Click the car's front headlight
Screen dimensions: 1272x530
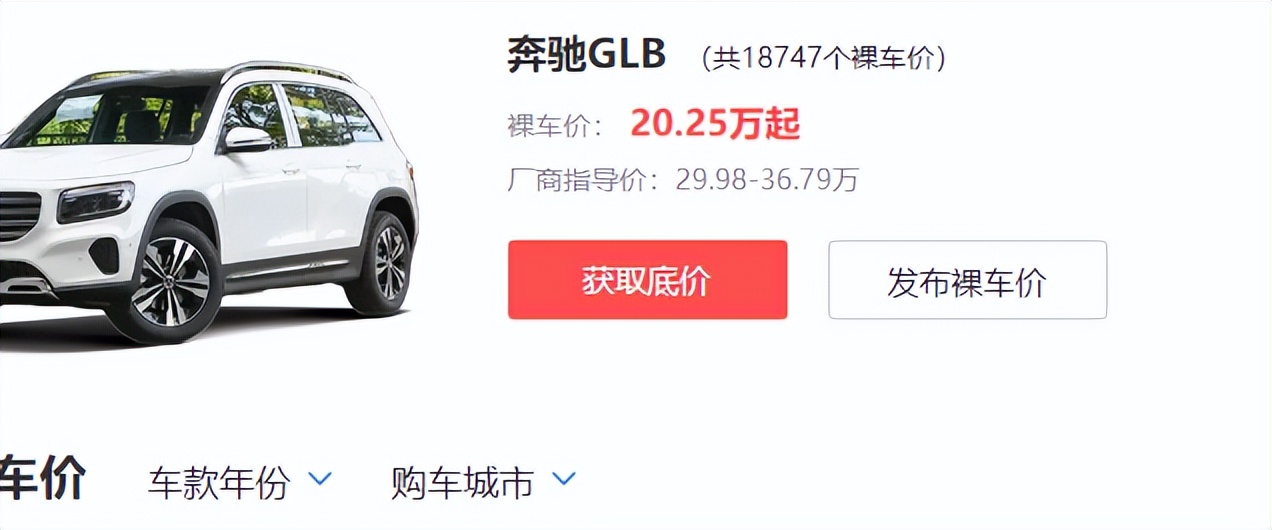point(95,202)
